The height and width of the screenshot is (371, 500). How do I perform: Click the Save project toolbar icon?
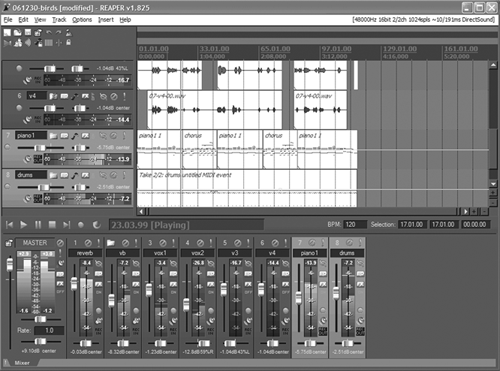[28, 33]
